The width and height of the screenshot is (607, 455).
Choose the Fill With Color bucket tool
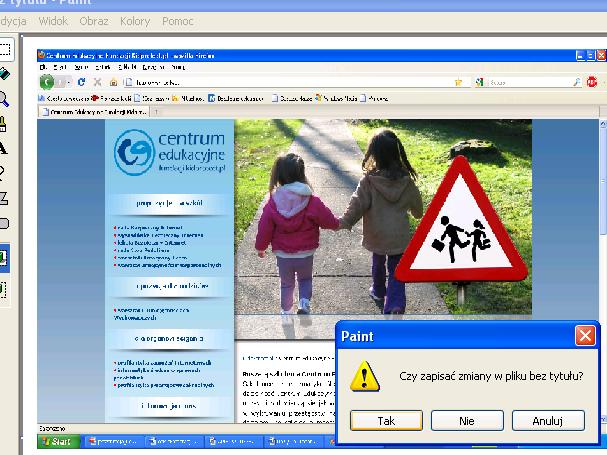click(5, 74)
